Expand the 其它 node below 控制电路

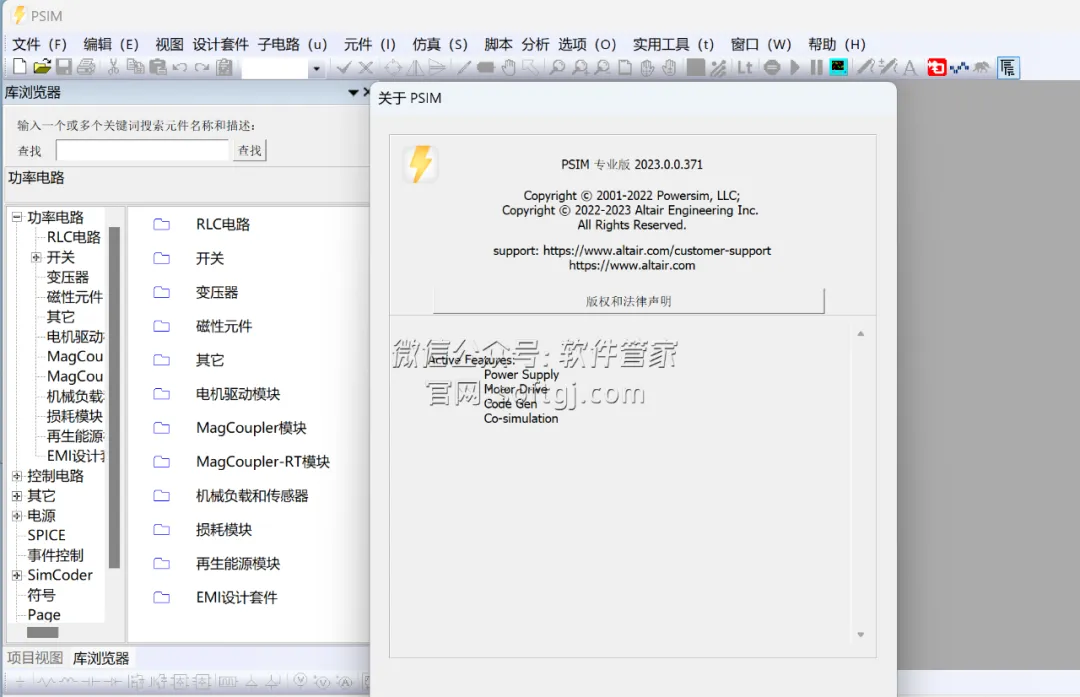[17, 496]
